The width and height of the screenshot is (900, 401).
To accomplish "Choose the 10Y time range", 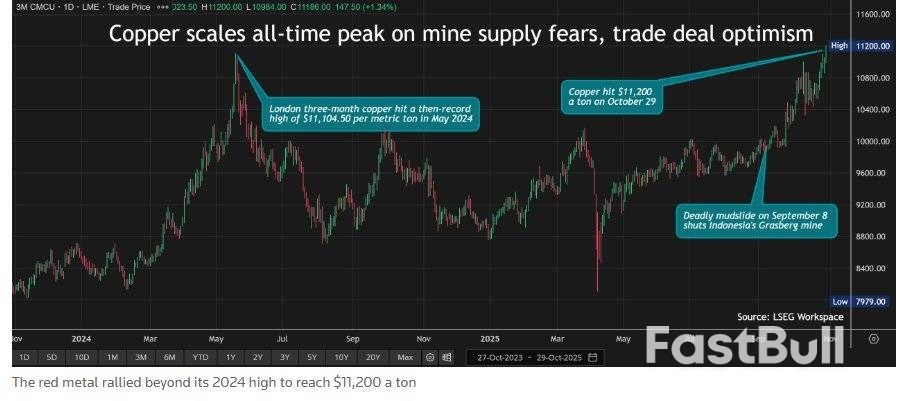I will [343, 357].
